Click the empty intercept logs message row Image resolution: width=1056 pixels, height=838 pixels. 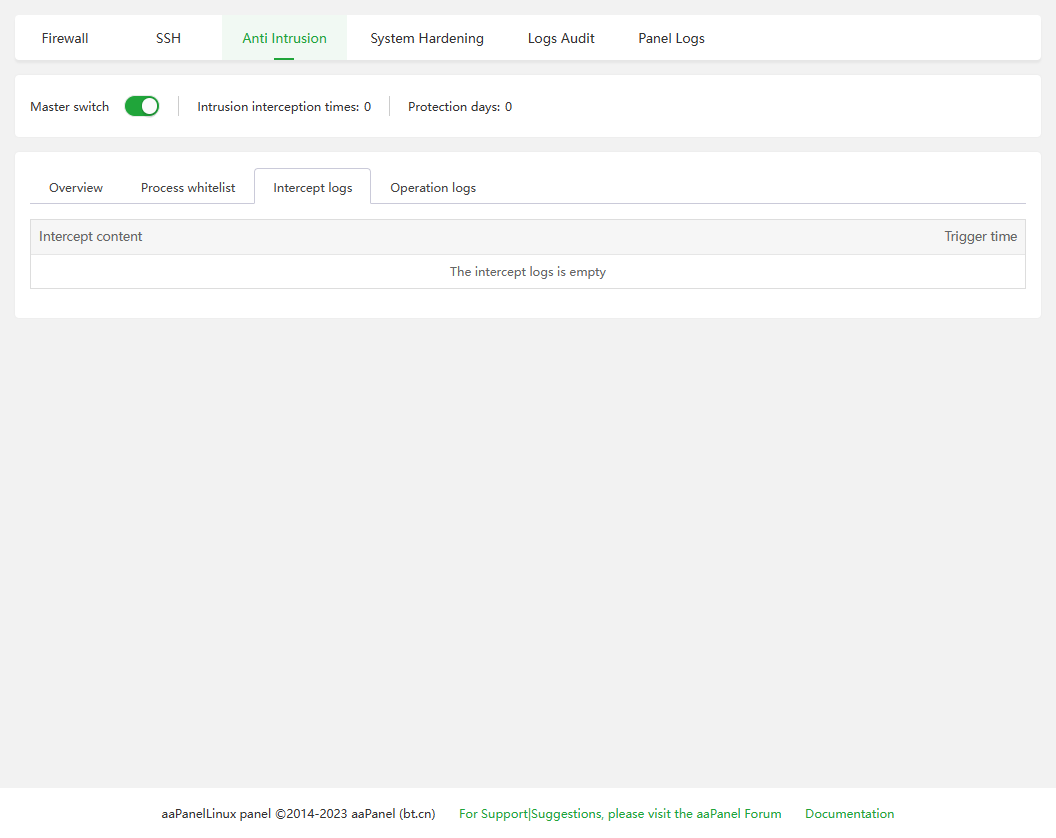[527, 272]
